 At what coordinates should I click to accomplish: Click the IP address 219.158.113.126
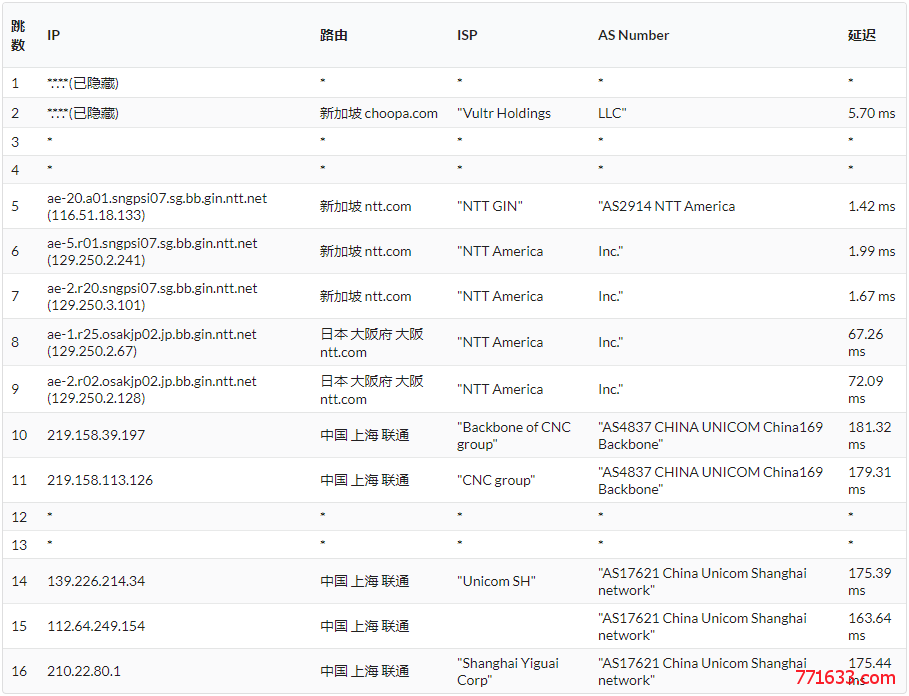pyautogui.click(x=100, y=480)
